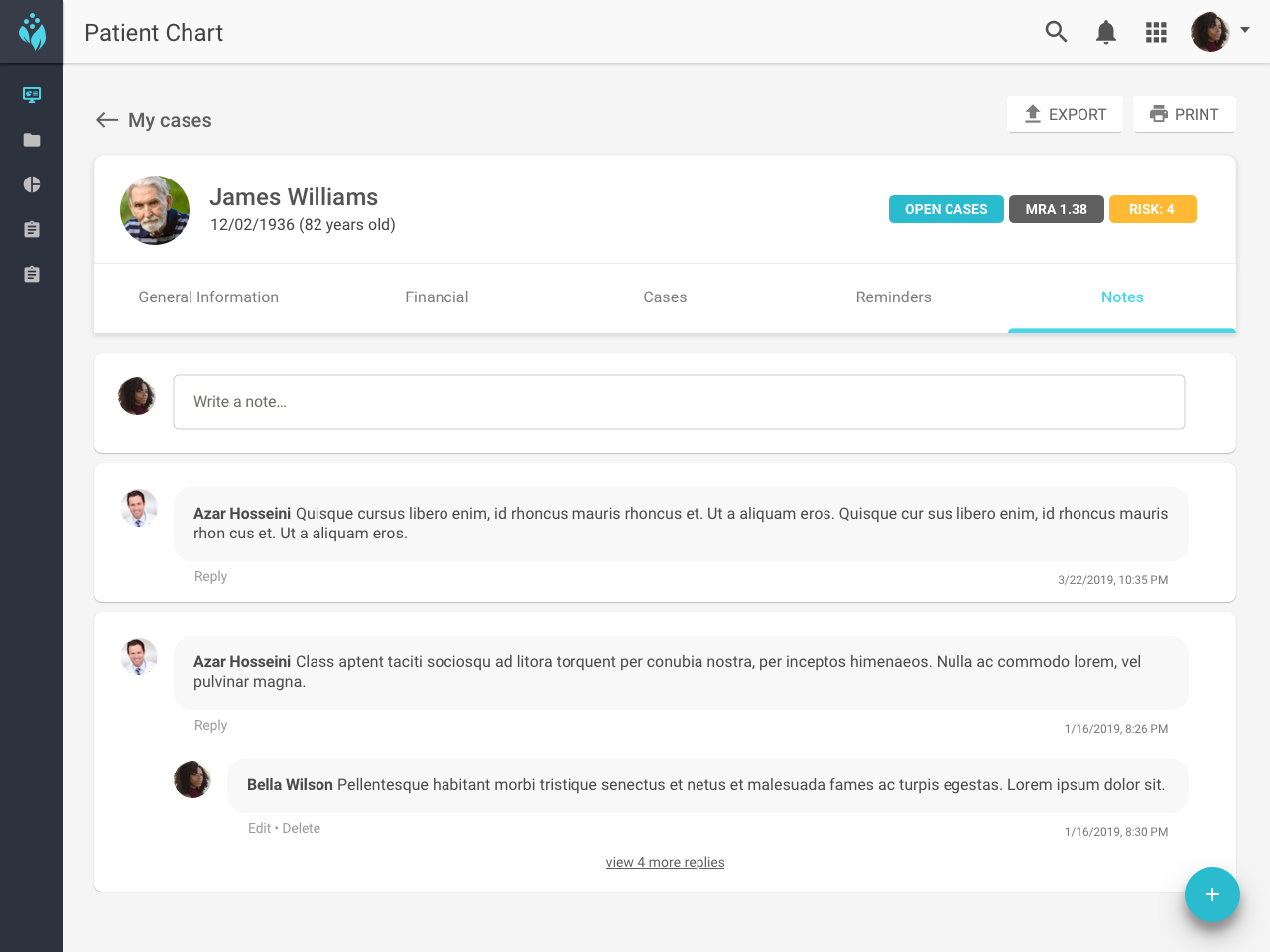Open the folder icon in sidebar

pyautogui.click(x=32, y=140)
